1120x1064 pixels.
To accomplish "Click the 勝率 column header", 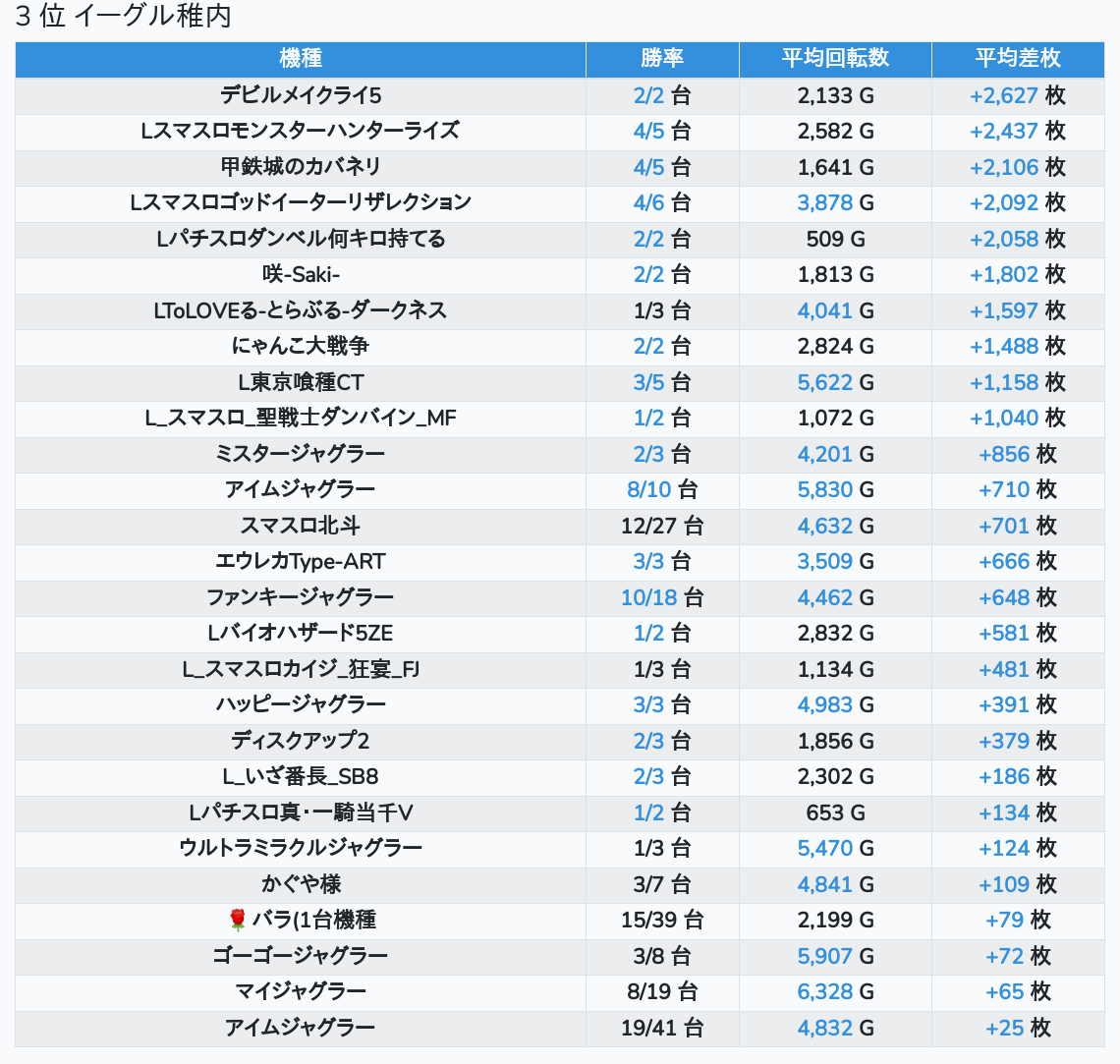I will click(x=662, y=59).
